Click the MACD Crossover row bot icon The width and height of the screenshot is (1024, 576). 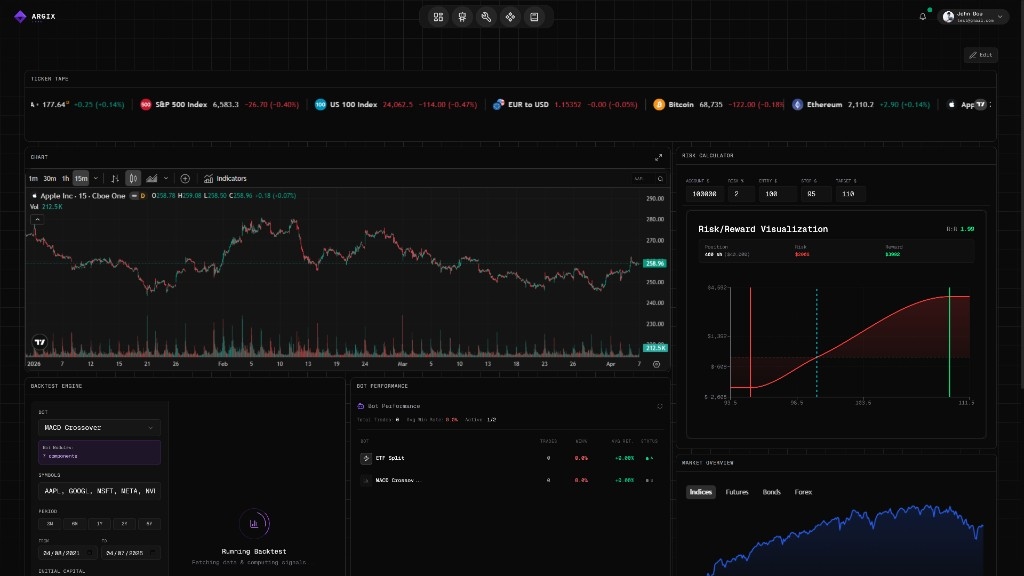point(366,480)
